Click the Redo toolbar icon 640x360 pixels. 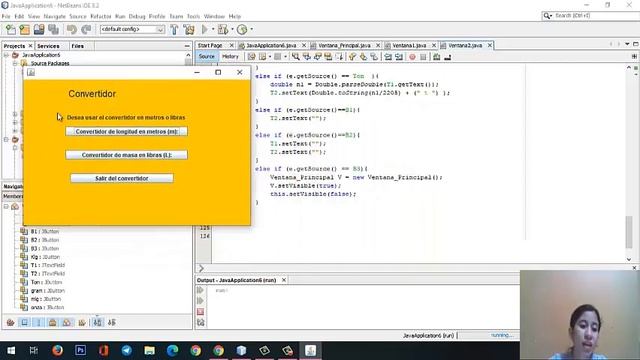coord(86,29)
